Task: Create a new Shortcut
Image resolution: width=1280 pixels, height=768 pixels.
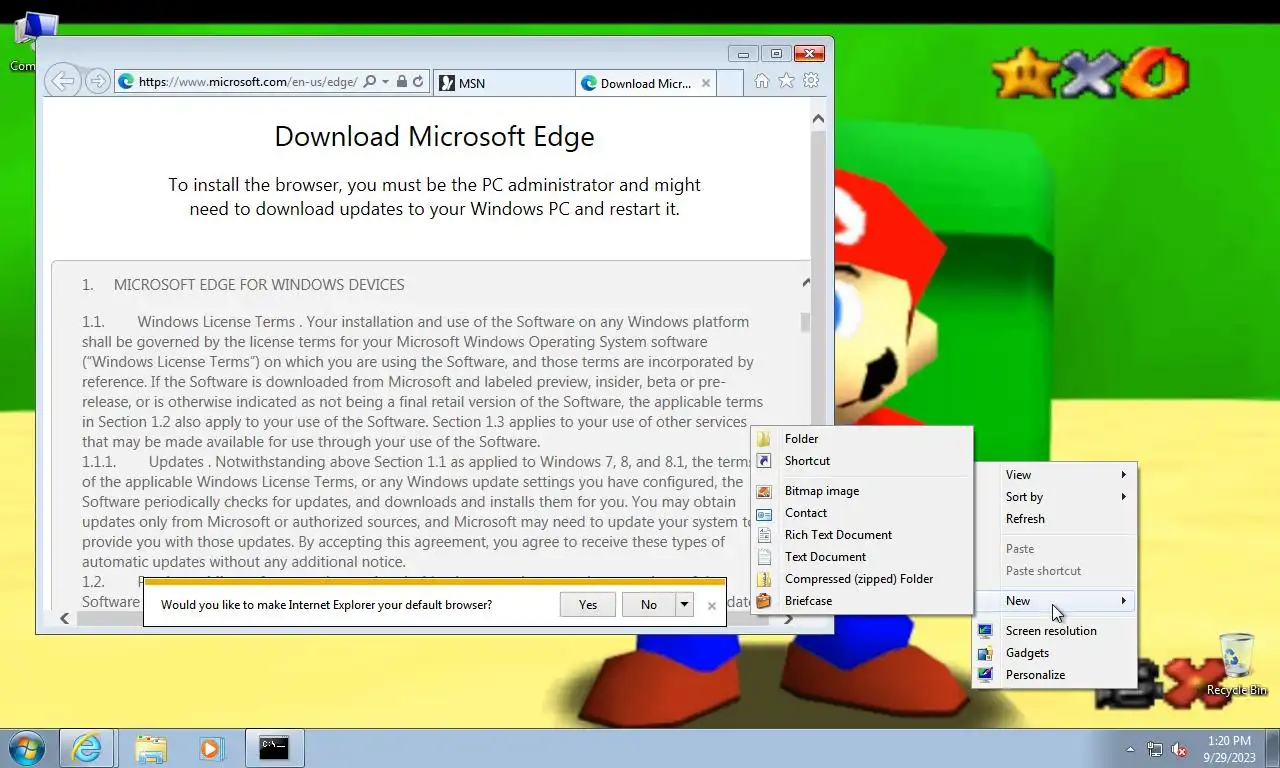Action: point(862,461)
